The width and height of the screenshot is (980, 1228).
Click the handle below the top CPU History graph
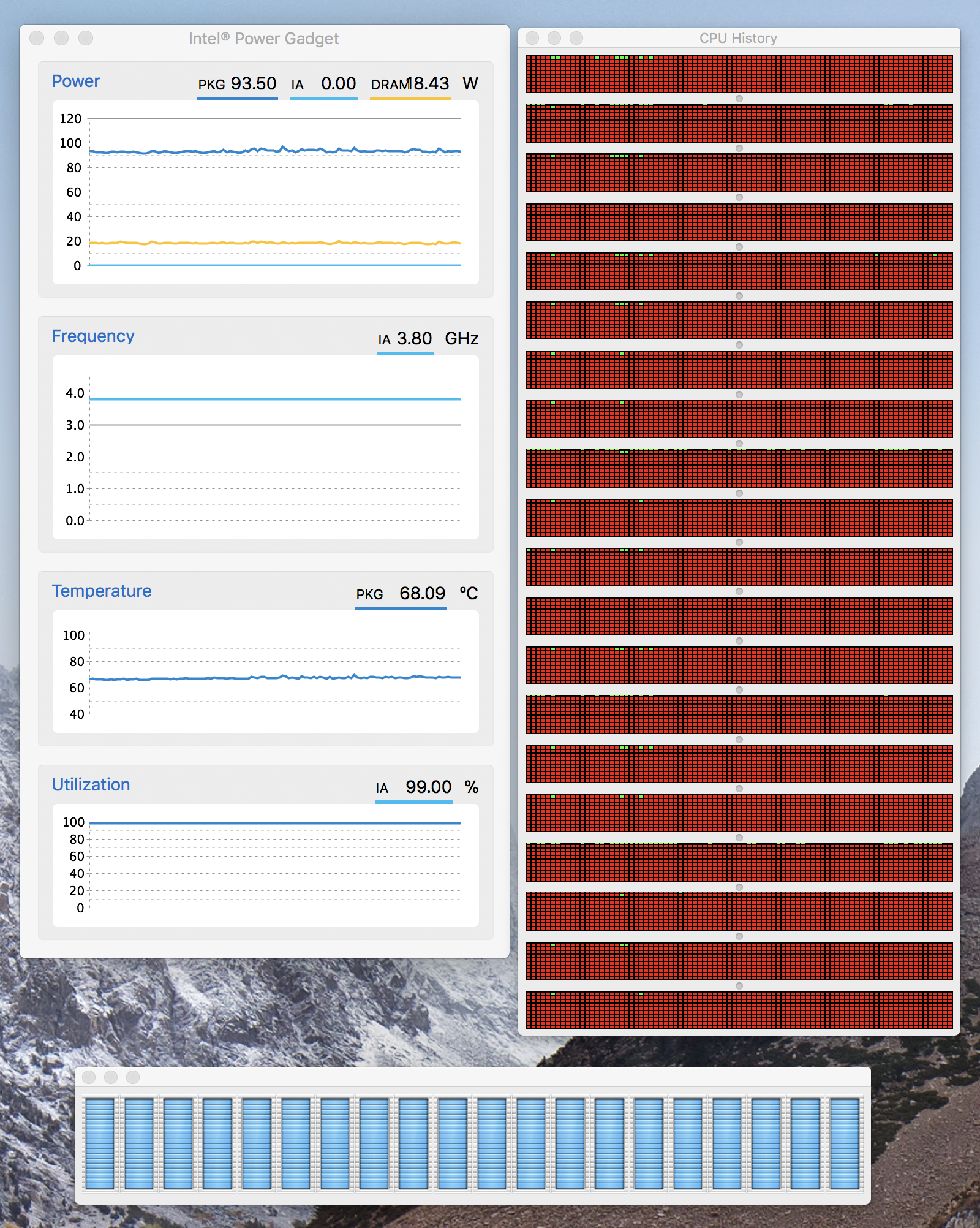739,99
